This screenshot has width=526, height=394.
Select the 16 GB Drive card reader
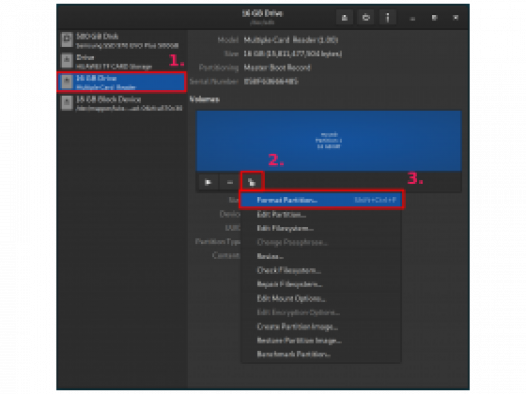122,82
